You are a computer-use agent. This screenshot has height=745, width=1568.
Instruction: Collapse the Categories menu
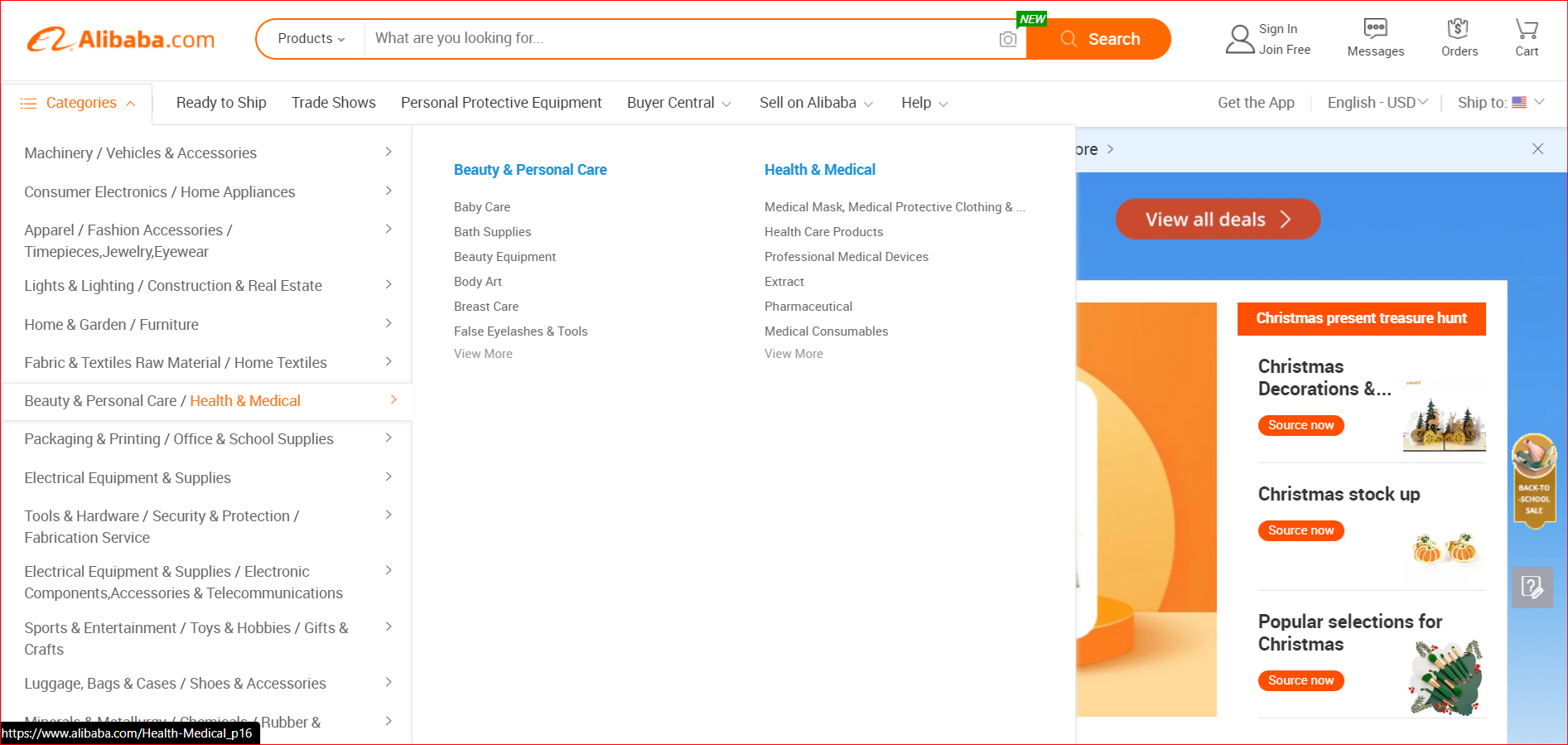click(78, 103)
